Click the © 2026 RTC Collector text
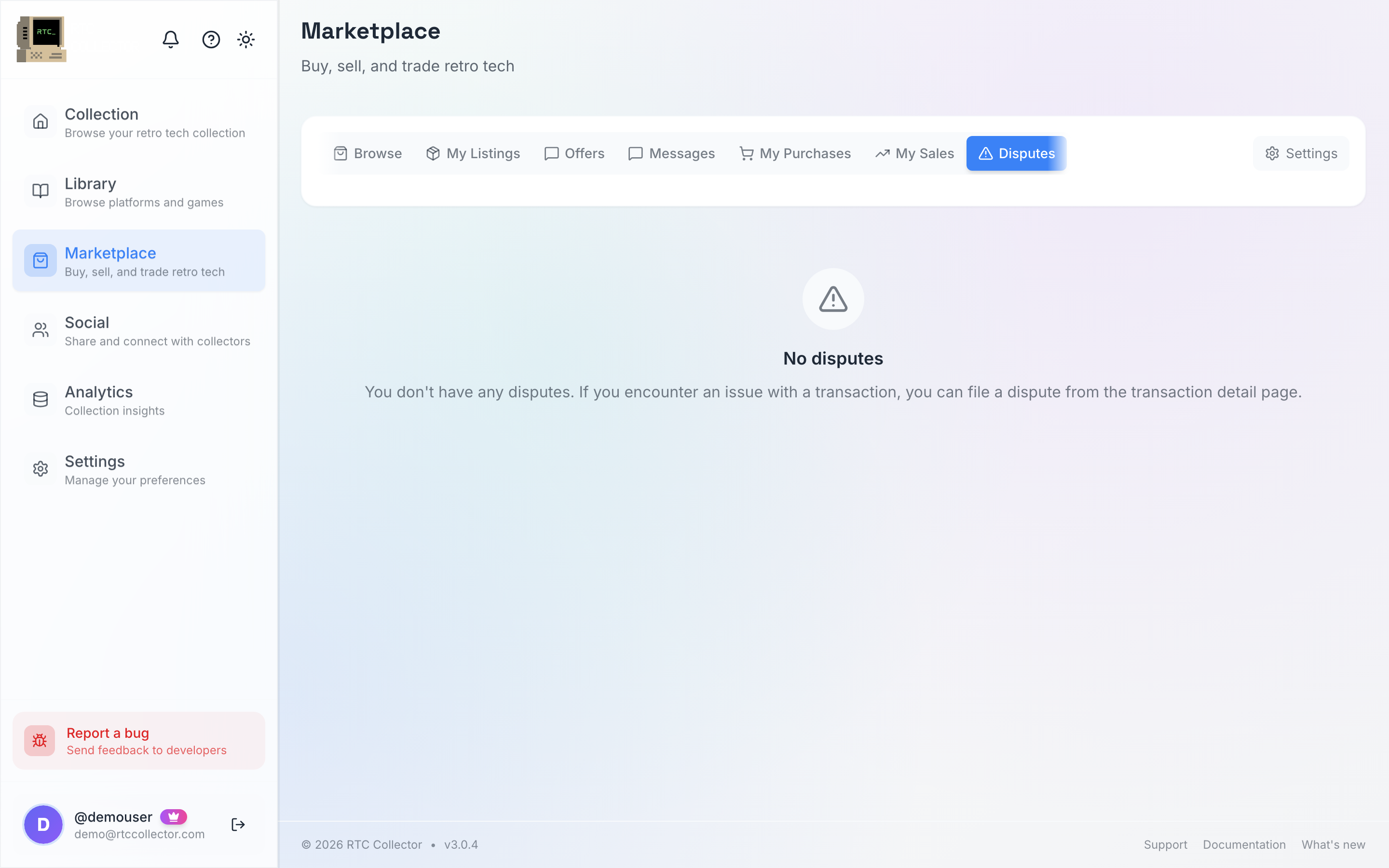This screenshot has width=1389, height=868. (x=362, y=844)
